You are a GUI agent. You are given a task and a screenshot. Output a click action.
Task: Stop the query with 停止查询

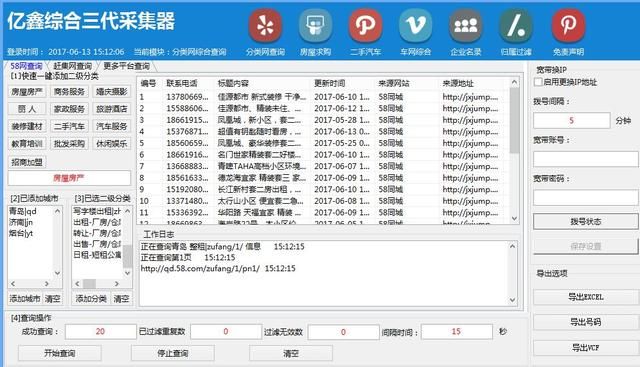coord(173,353)
